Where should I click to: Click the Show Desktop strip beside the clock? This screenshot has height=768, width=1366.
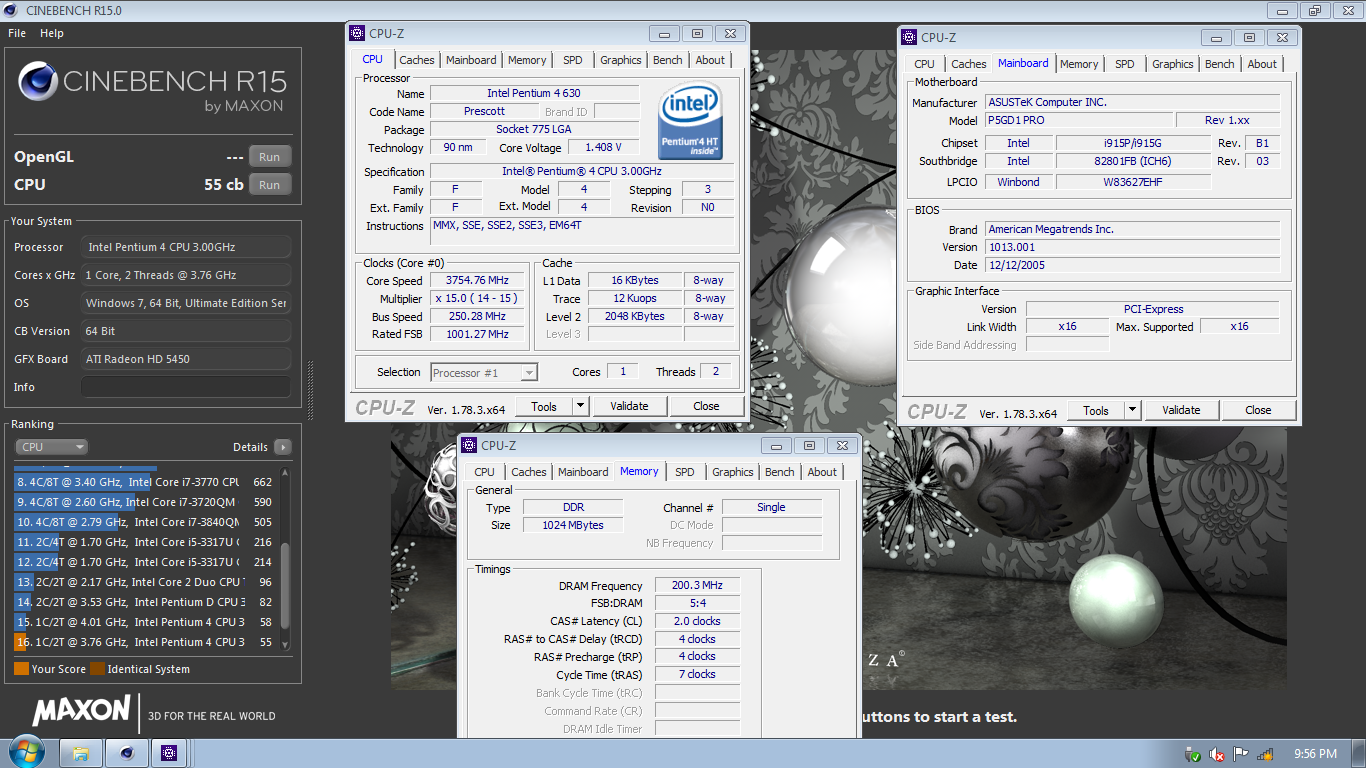[1359, 754]
